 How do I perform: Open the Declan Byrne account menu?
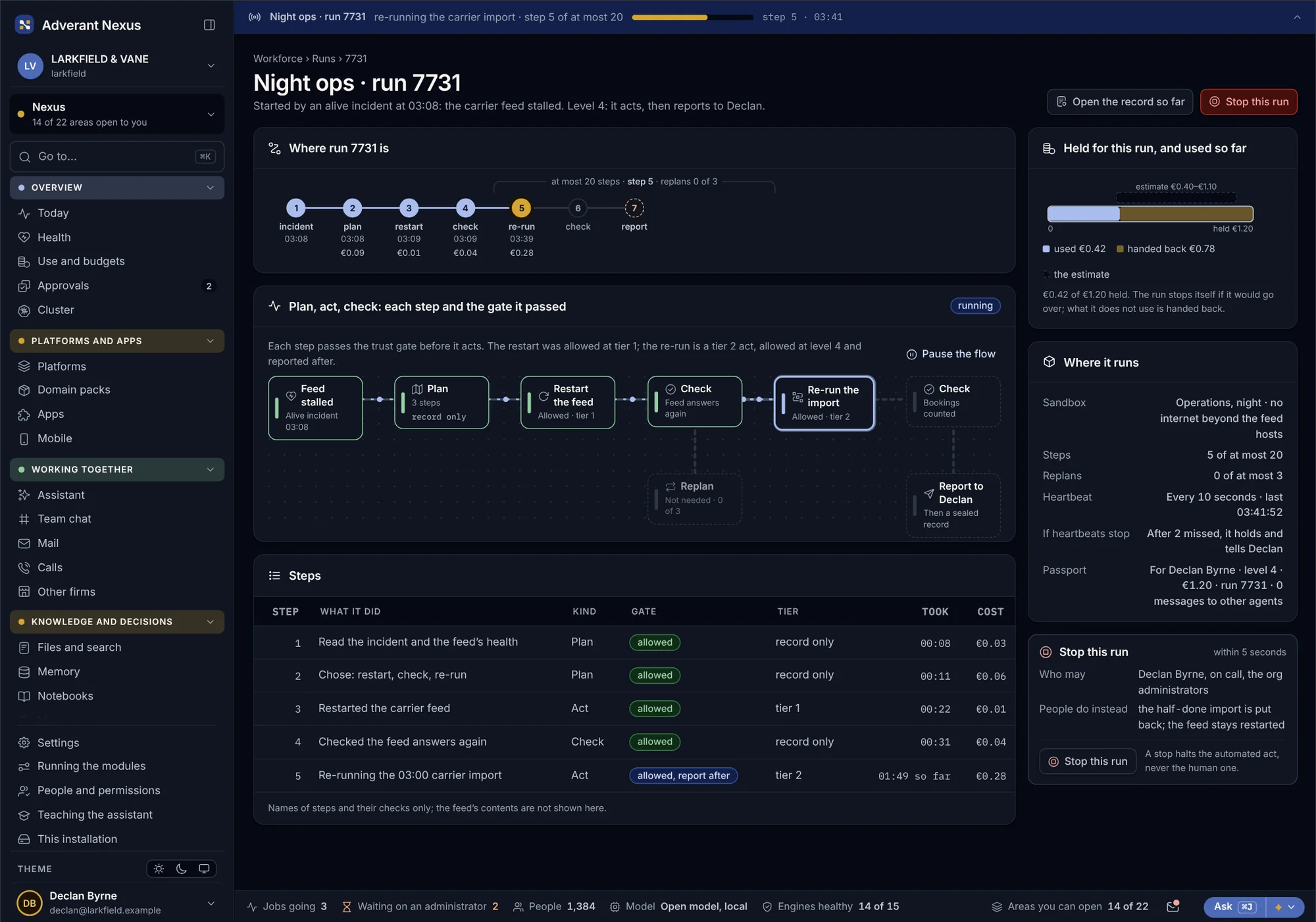(117, 903)
